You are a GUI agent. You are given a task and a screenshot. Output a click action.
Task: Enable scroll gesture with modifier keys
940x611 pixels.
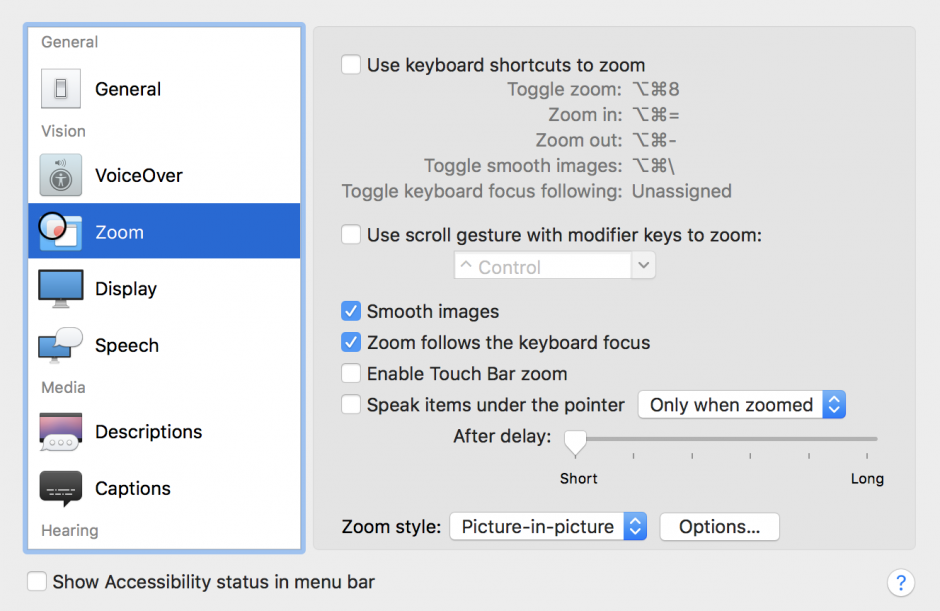click(x=351, y=233)
